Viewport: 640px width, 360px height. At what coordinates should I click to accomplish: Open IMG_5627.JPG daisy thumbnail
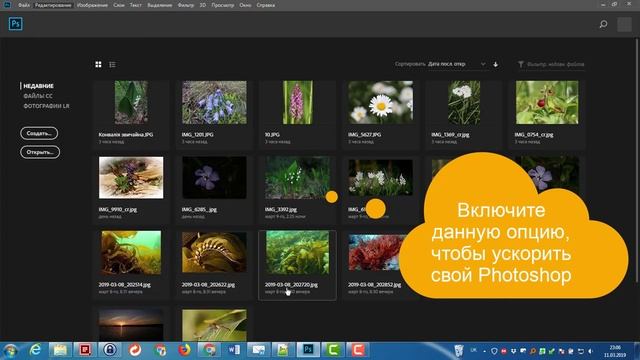pos(380,102)
